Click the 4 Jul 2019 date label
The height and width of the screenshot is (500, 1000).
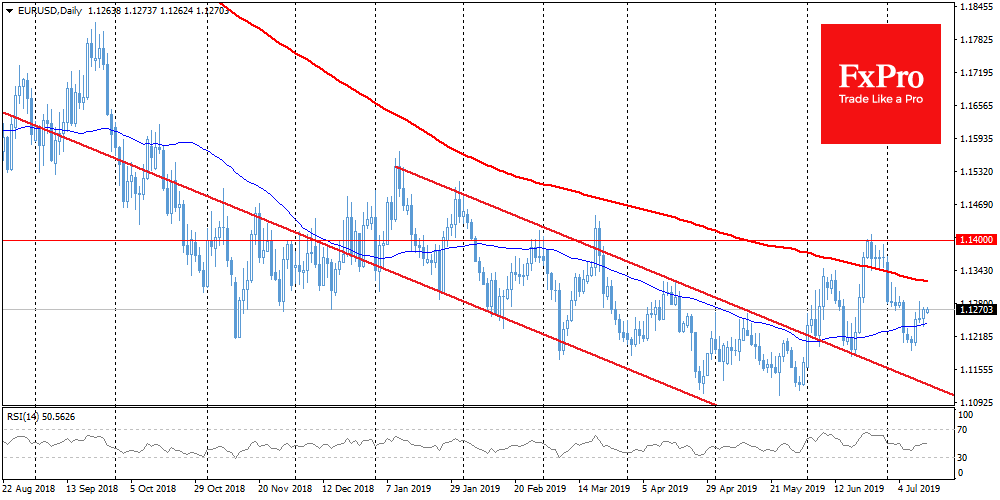(917, 491)
